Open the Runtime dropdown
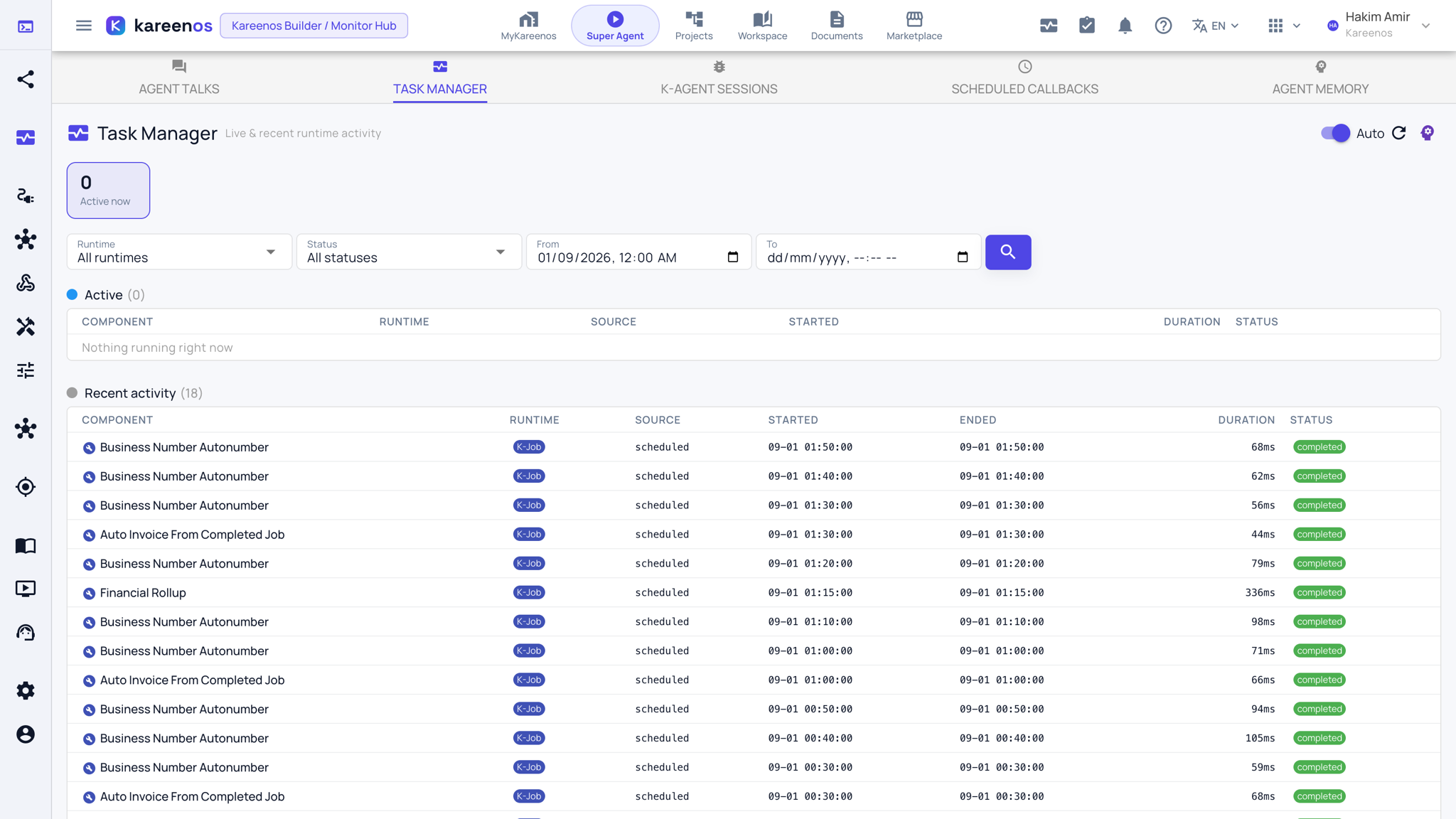This screenshot has width=1456, height=819. pos(179,252)
